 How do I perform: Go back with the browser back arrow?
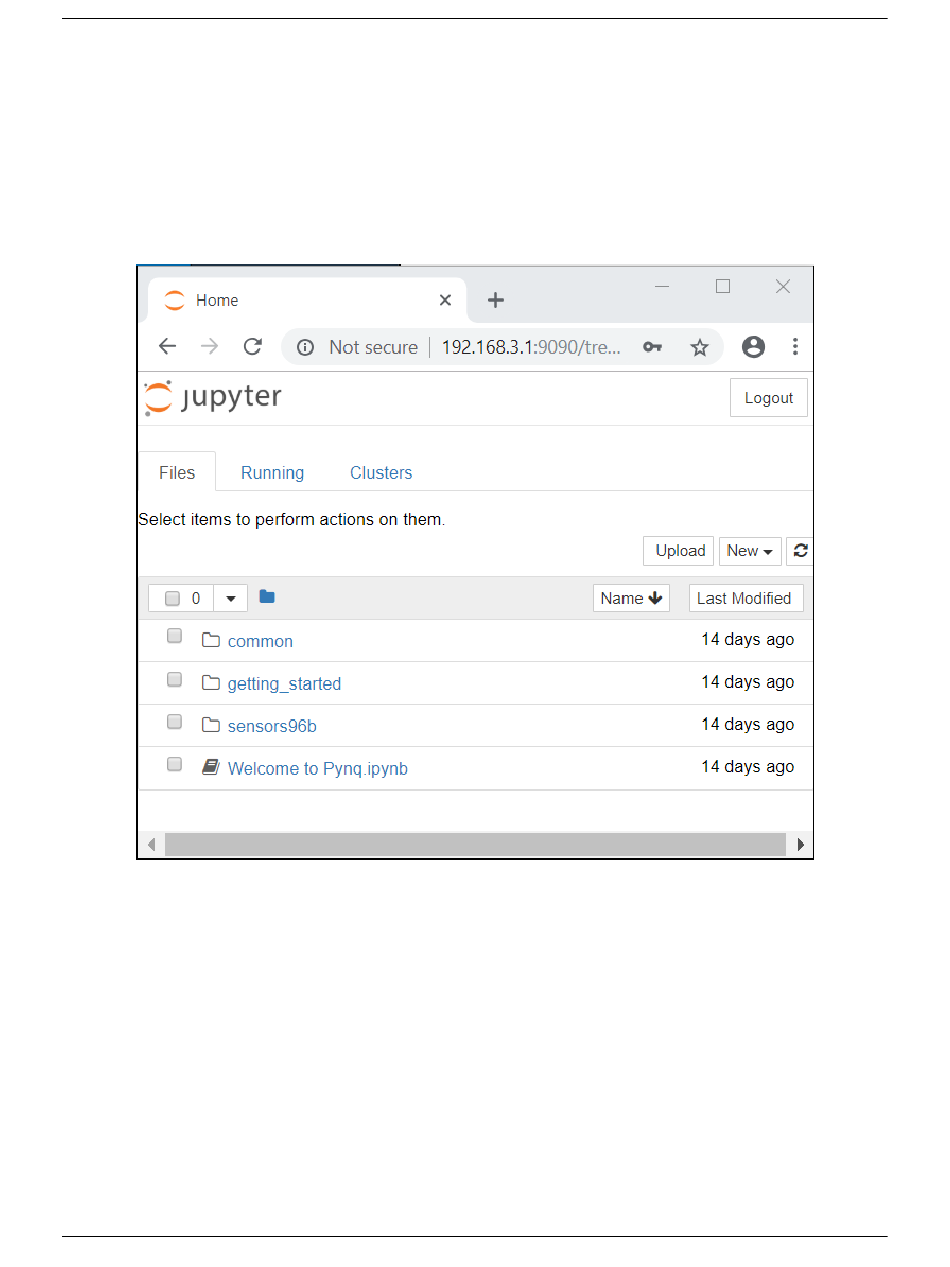click(x=167, y=347)
